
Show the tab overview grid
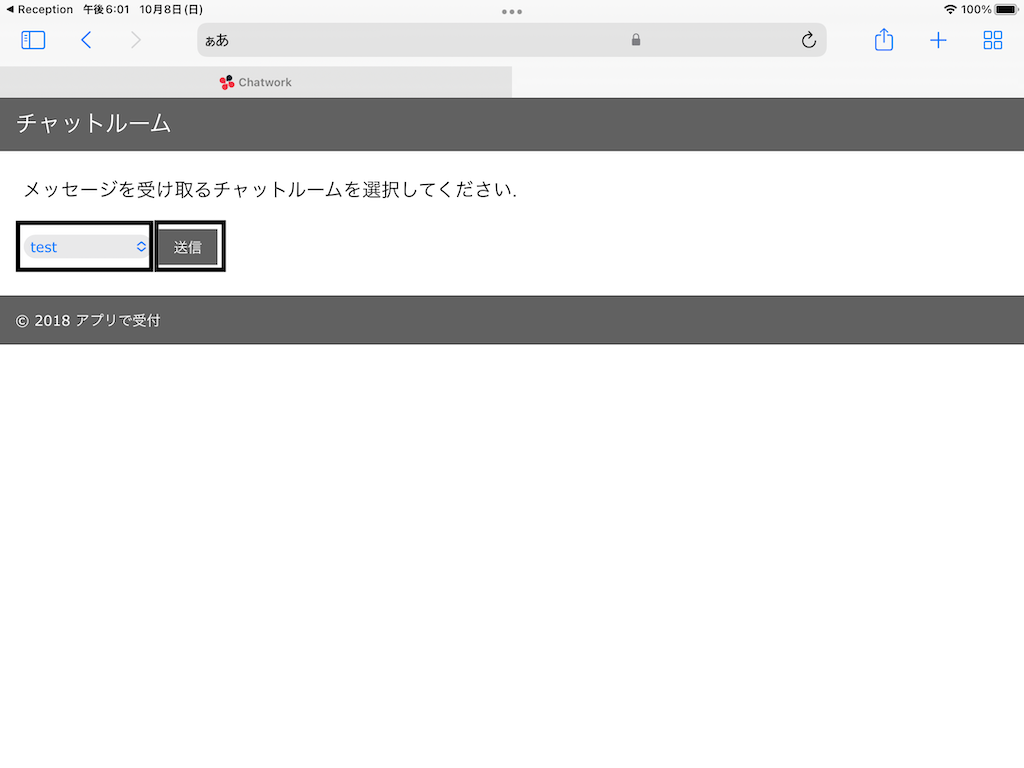tap(993, 40)
